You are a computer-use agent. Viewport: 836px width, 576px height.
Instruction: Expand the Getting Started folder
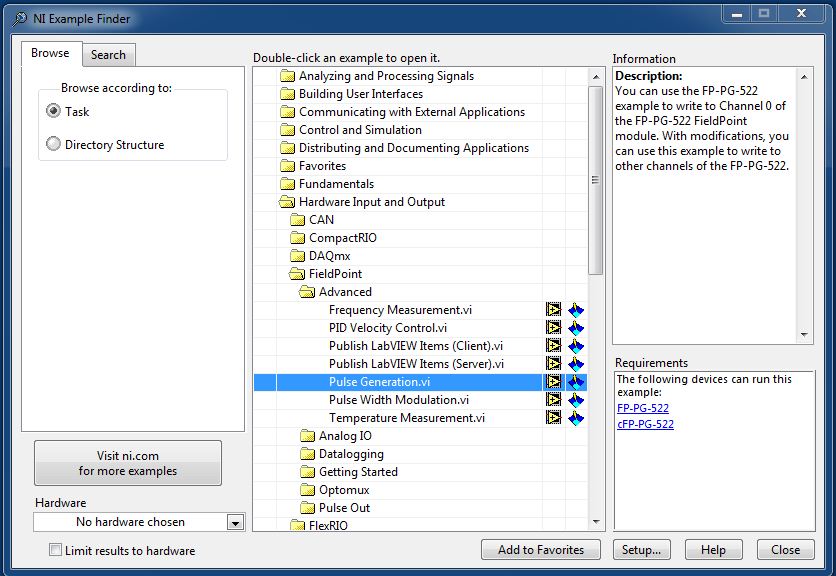point(307,472)
